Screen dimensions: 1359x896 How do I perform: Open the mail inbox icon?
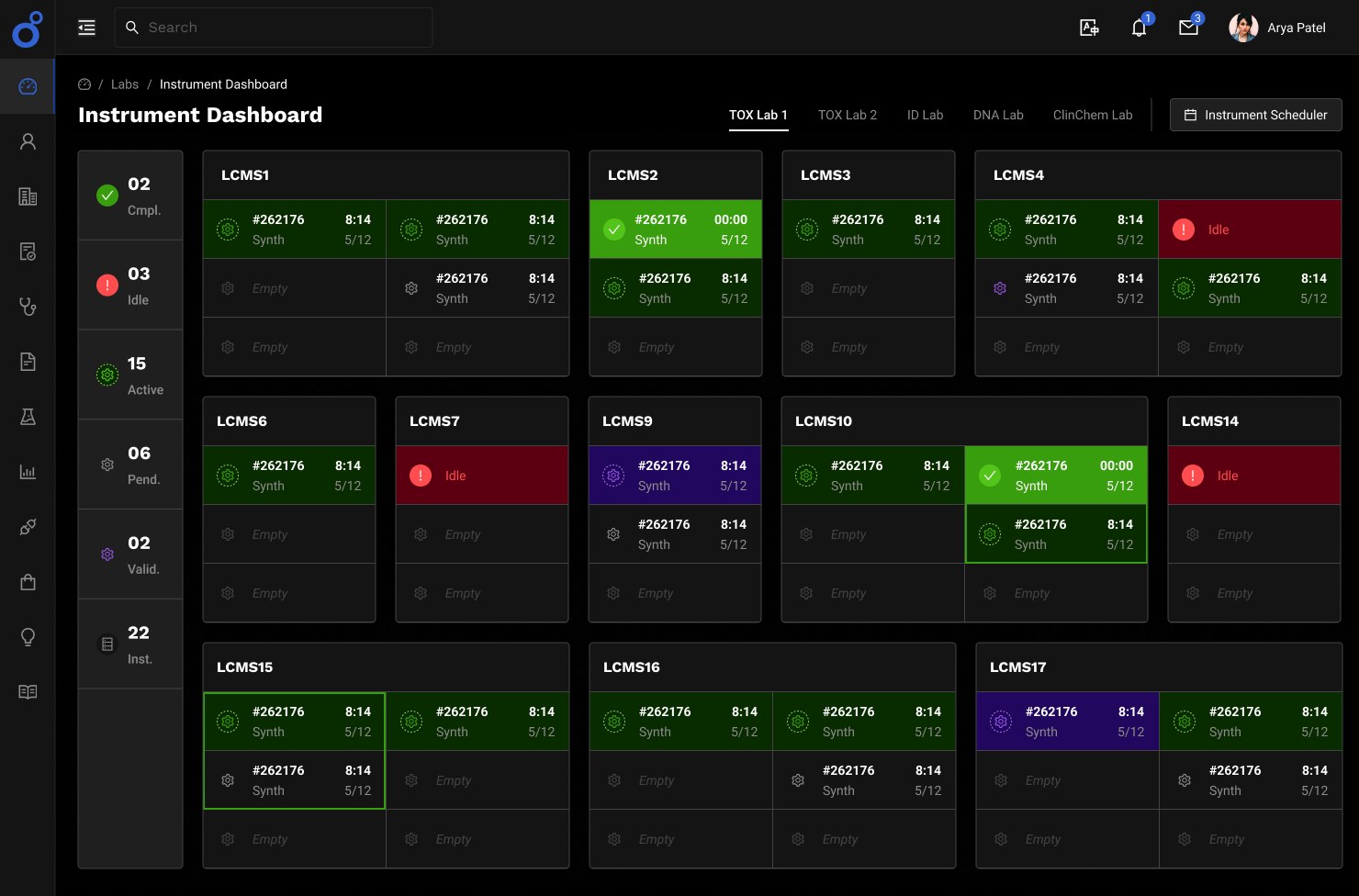(1189, 28)
